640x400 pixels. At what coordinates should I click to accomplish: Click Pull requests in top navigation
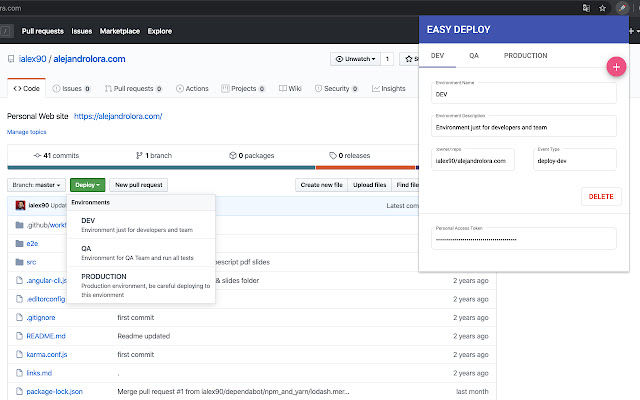pos(42,31)
